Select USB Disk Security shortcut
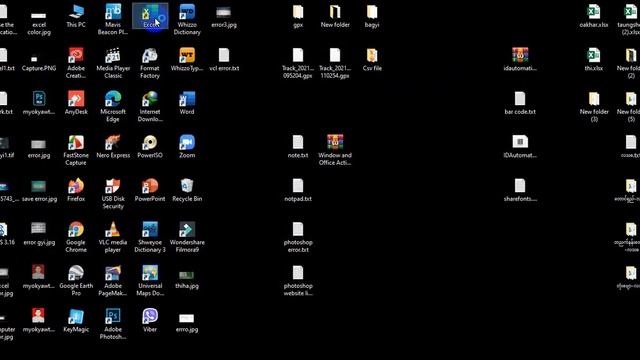640x360 pixels. 113,194
